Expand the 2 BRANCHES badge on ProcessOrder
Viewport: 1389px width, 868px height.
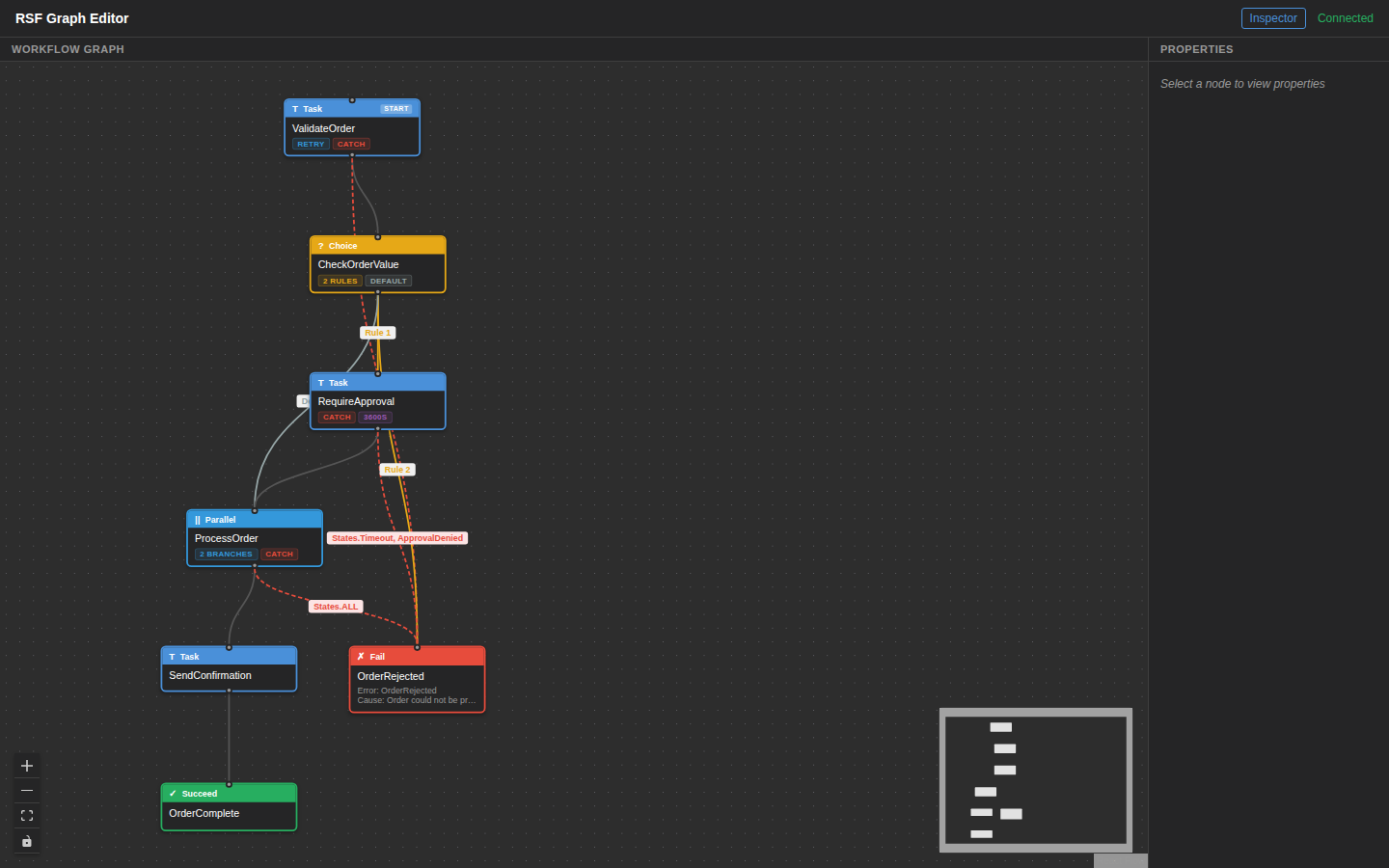[225, 554]
